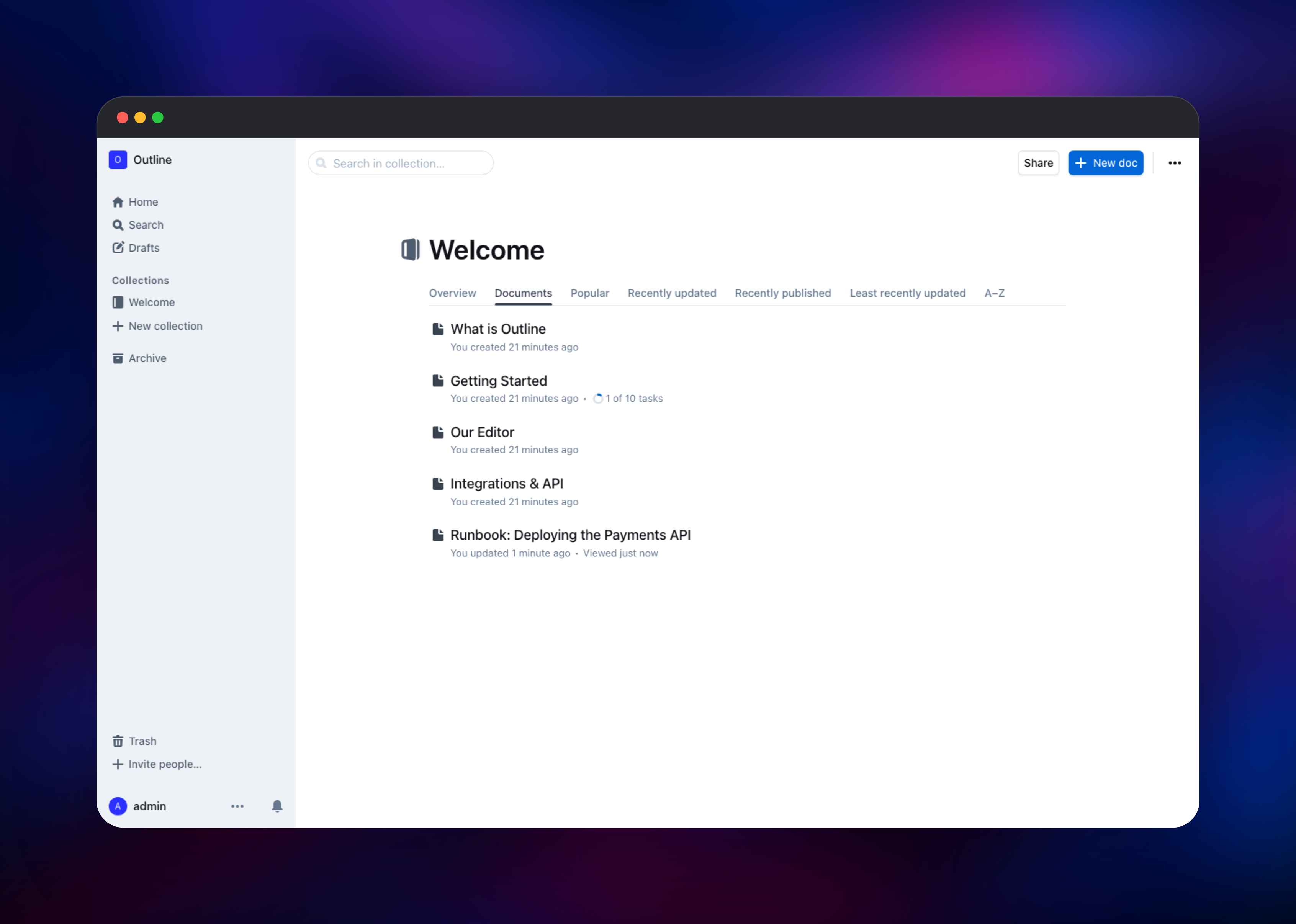Open the Recently updated tab
1296x924 pixels.
[672, 293]
